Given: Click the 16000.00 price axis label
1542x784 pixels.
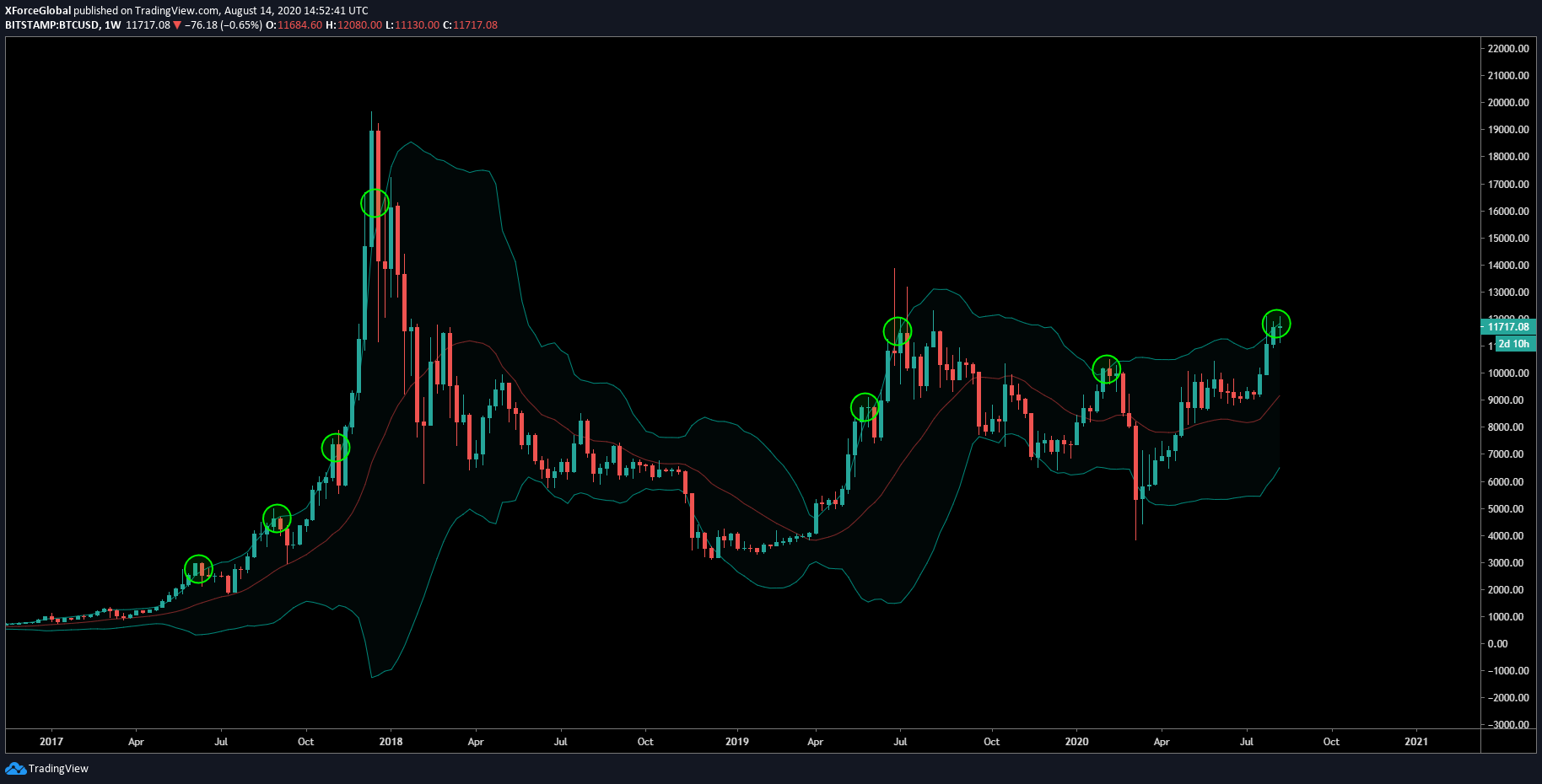Looking at the screenshot, I should click(x=1508, y=211).
